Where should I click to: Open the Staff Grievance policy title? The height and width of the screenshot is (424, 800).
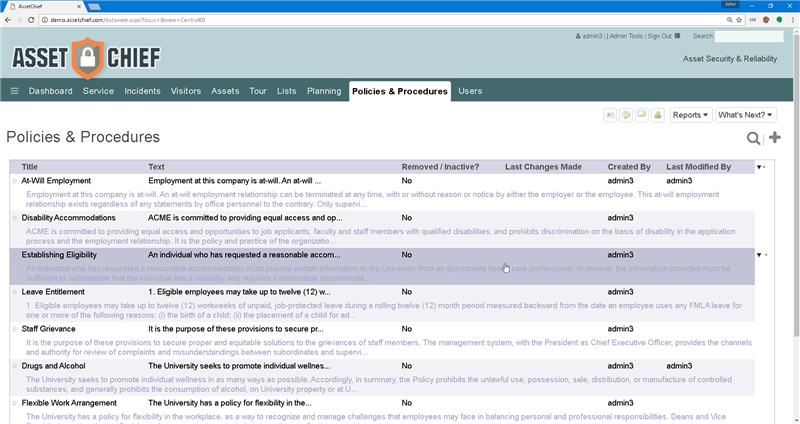(x=48, y=329)
